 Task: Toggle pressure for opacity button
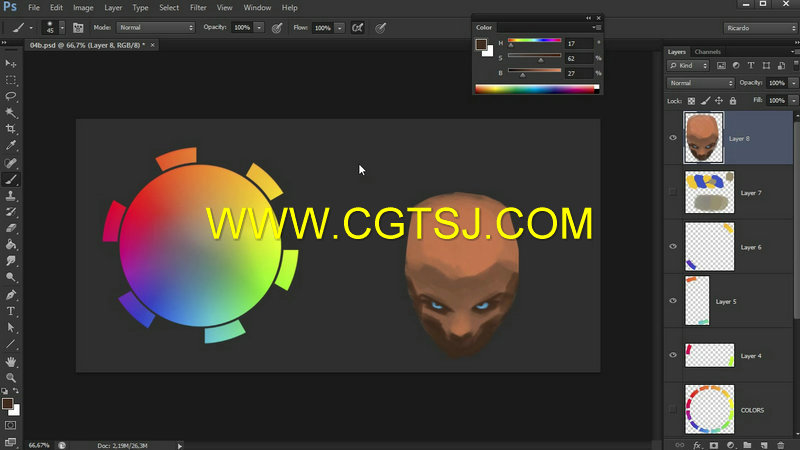click(x=277, y=28)
